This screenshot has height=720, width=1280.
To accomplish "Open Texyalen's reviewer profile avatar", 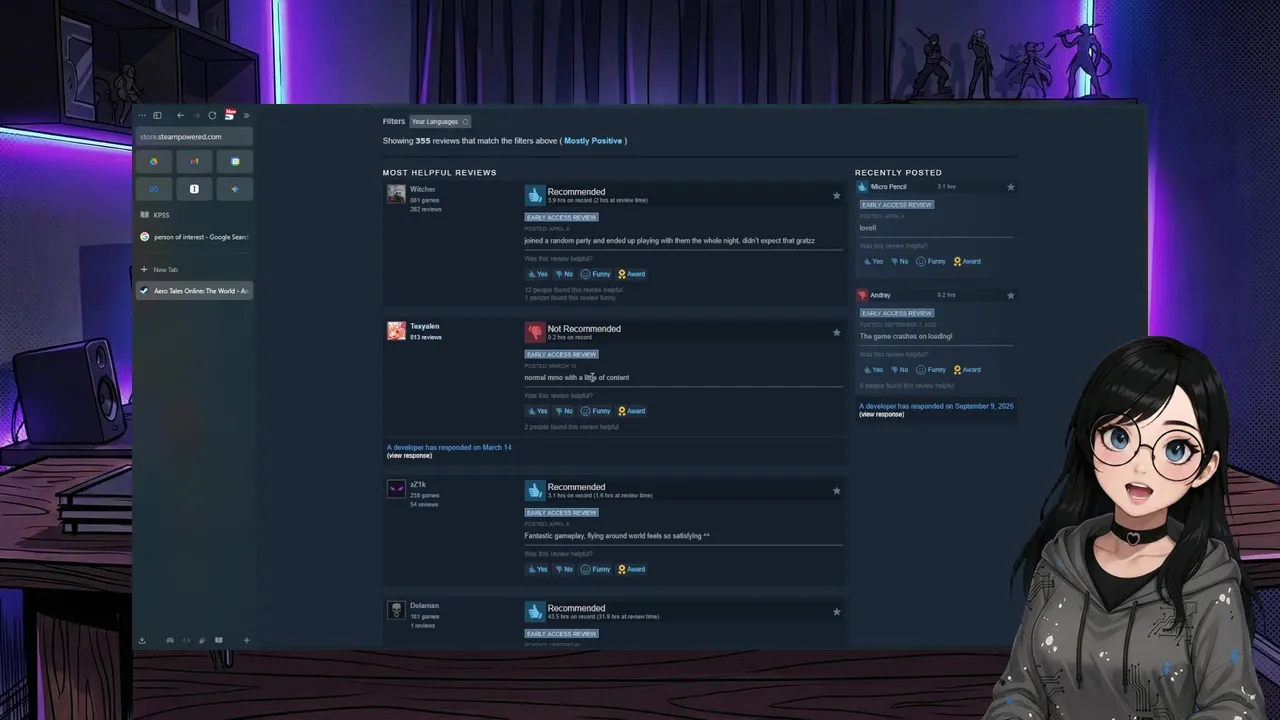I will click(396, 331).
